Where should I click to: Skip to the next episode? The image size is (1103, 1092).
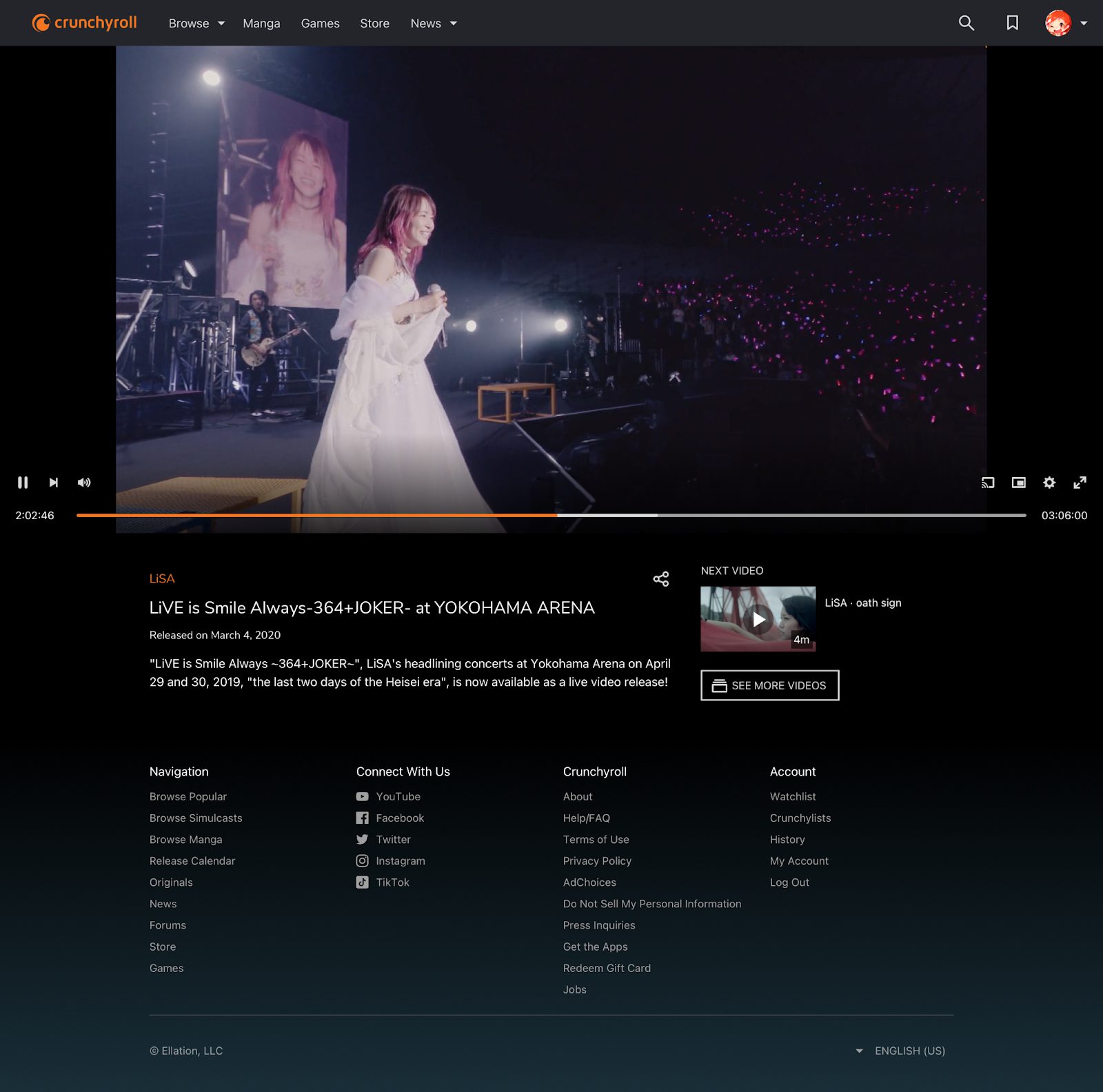click(53, 483)
